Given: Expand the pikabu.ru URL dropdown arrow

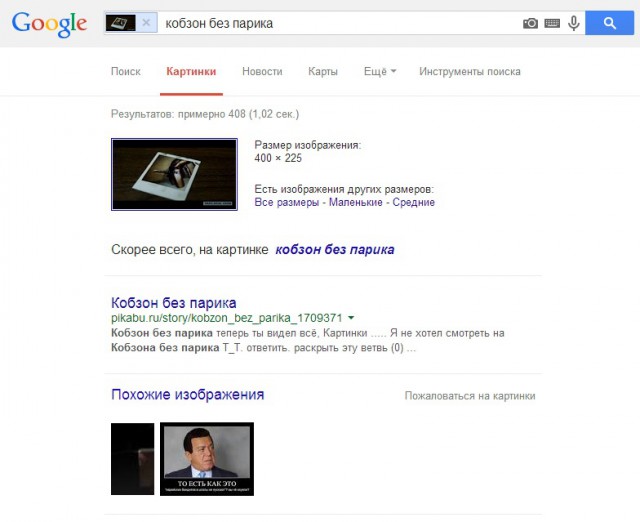Looking at the screenshot, I should tap(351, 318).
